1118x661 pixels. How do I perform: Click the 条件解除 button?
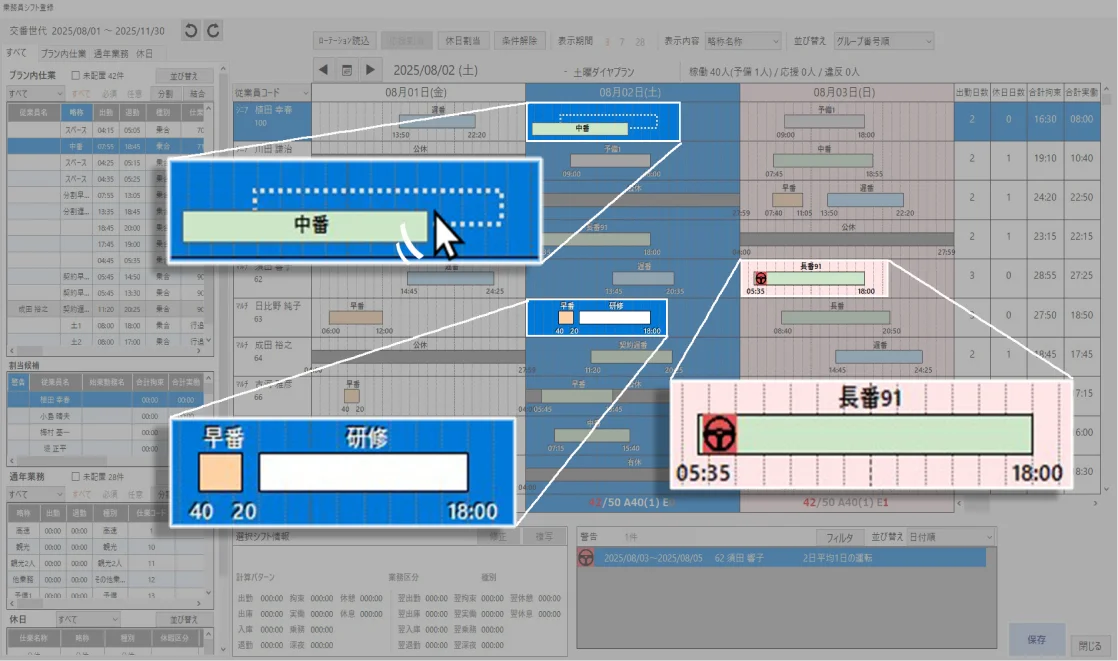pos(520,41)
